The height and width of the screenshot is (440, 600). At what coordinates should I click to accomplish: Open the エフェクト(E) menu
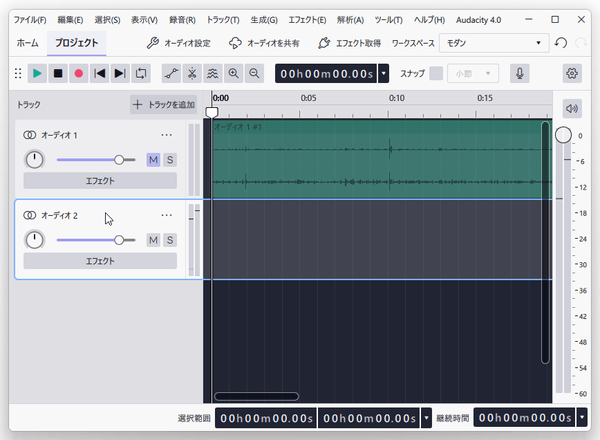click(307, 20)
